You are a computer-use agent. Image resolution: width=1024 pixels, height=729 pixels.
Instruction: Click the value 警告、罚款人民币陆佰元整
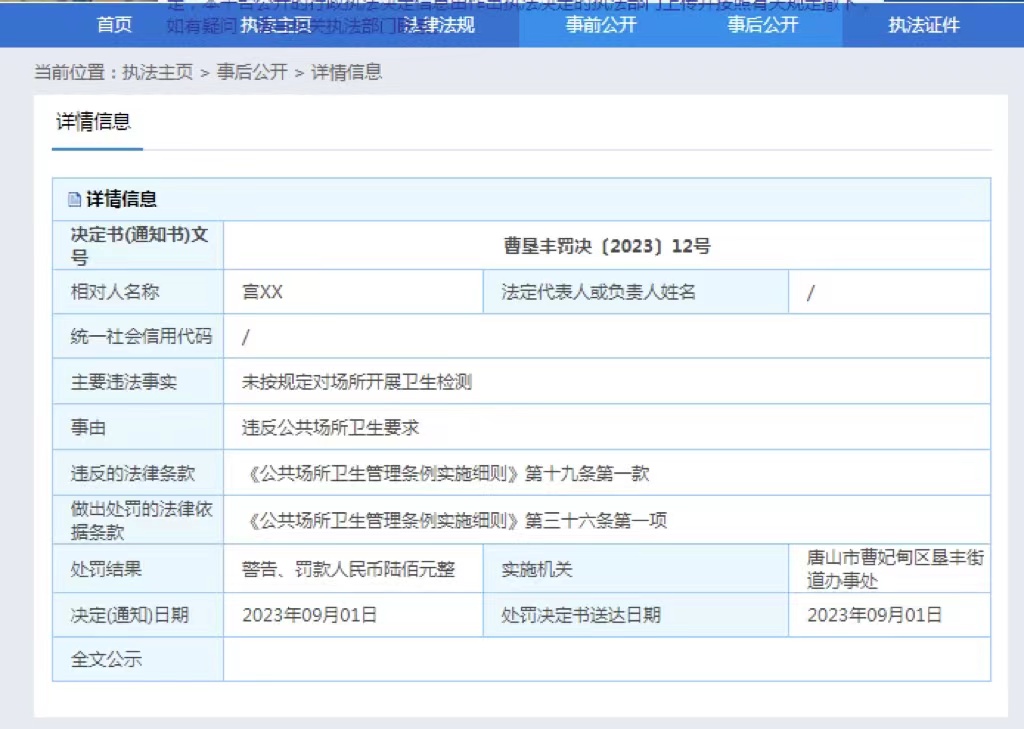pos(348,570)
